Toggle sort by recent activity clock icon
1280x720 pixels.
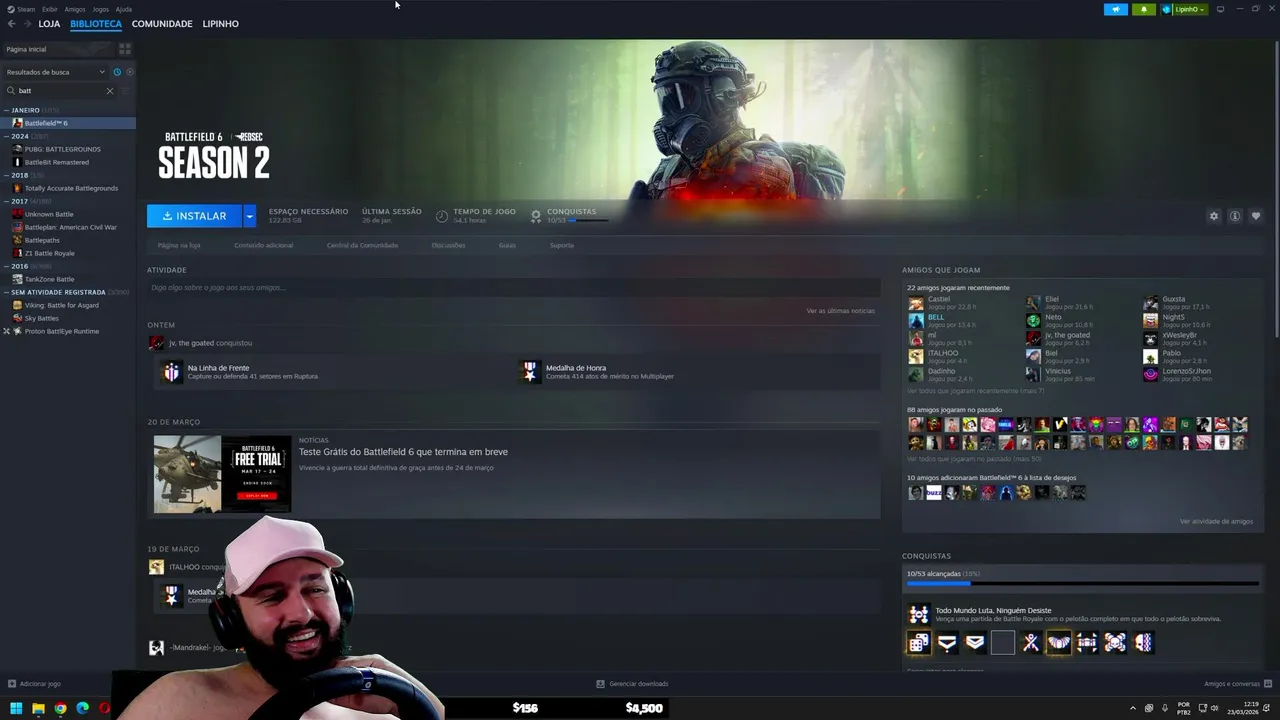coord(117,72)
